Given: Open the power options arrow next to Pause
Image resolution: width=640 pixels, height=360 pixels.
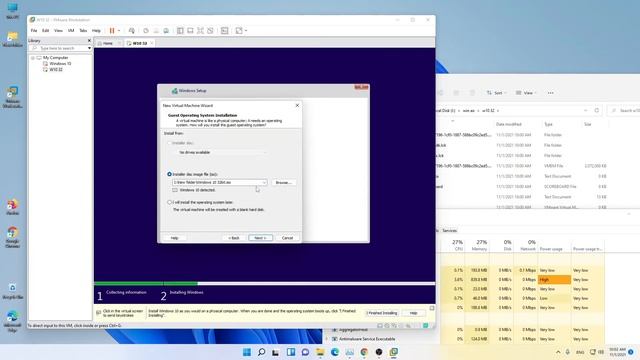Looking at the screenshot, I should pyautogui.click(x=119, y=31).
